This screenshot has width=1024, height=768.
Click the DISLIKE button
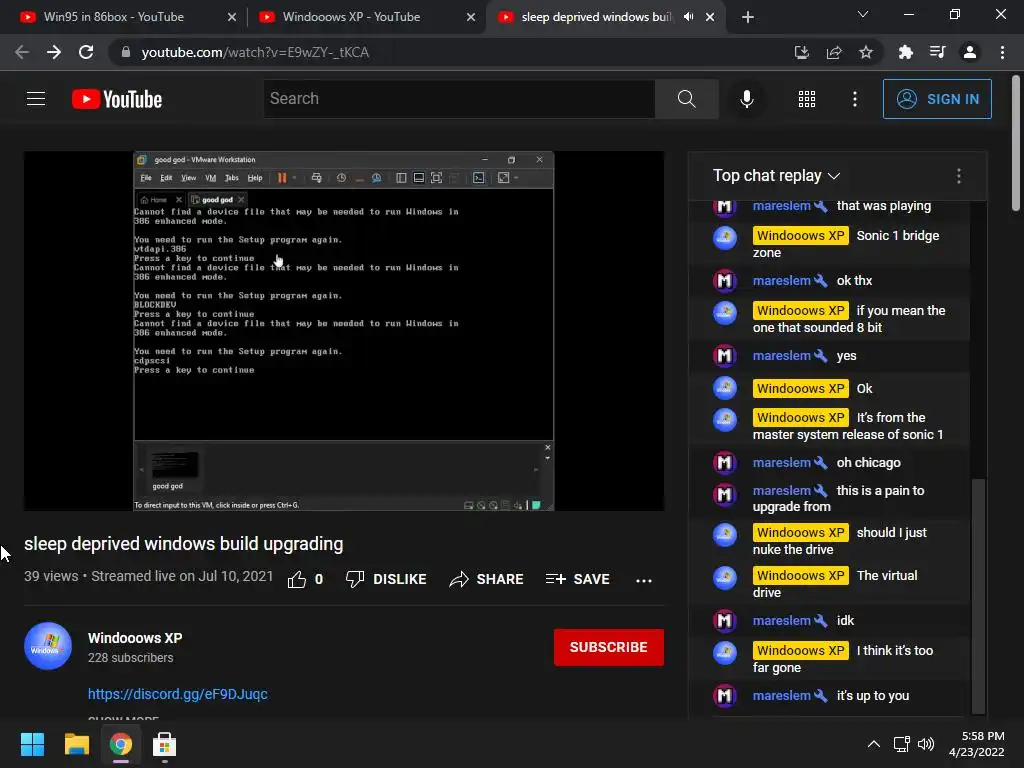(386, 579)
